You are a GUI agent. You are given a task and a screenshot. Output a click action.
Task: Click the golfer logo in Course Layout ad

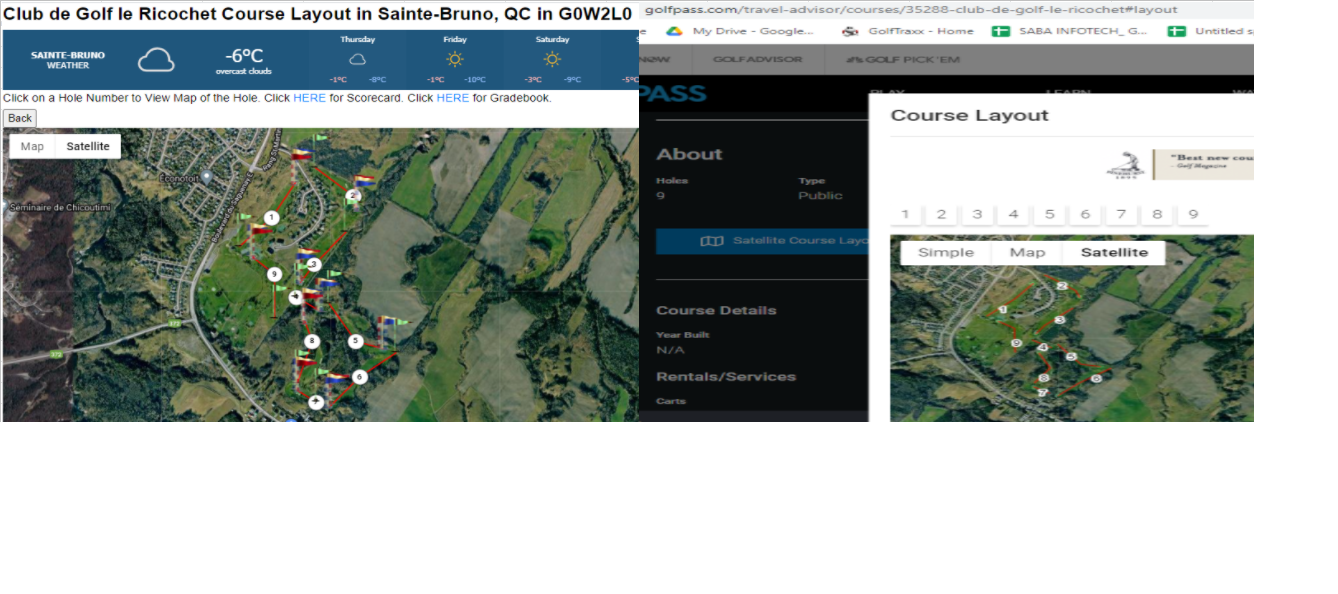click(x=1128, y=164)
